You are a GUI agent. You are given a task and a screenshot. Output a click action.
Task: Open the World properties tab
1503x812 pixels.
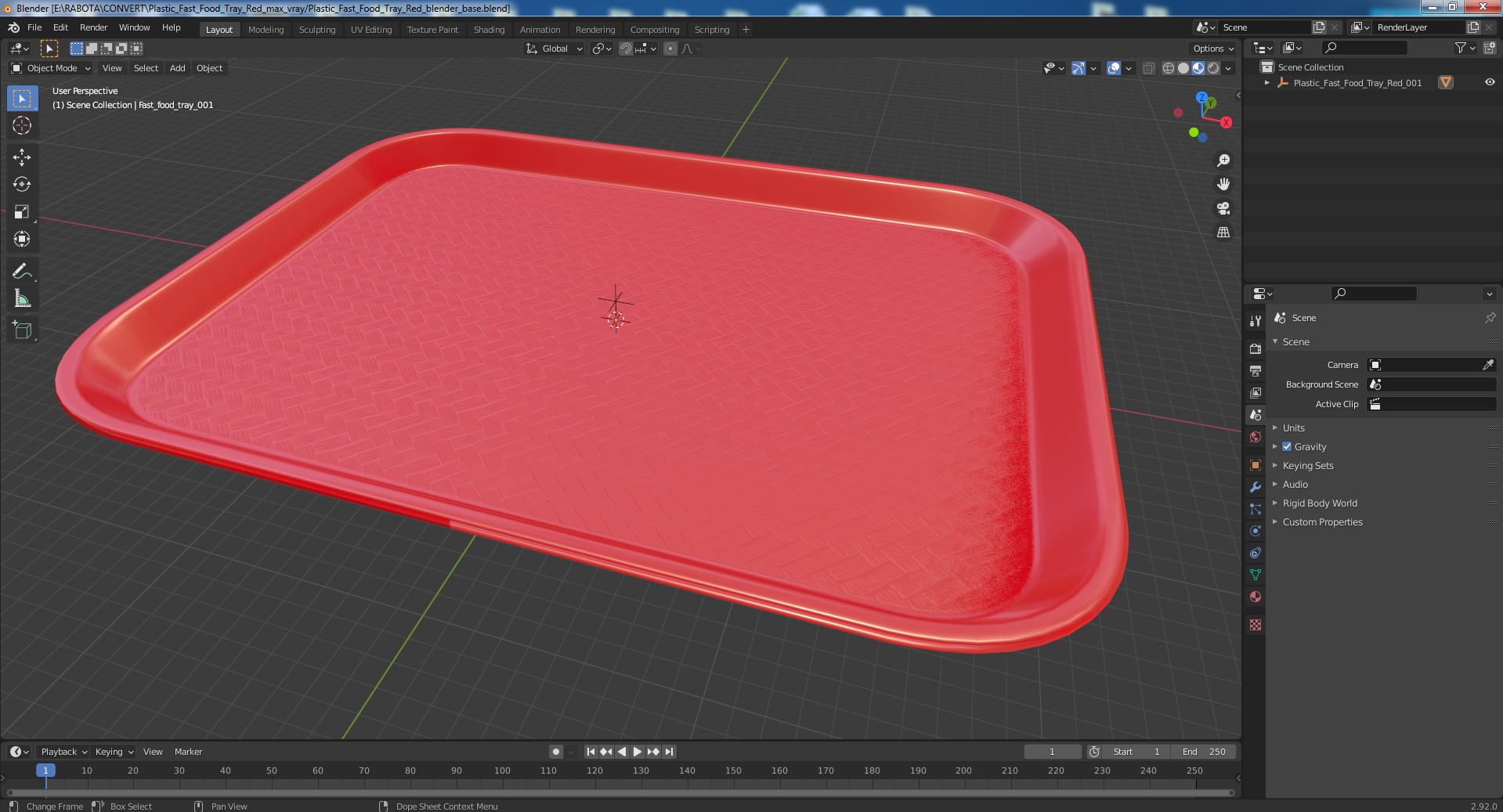pyautogui.click(x=1256, y=437)
